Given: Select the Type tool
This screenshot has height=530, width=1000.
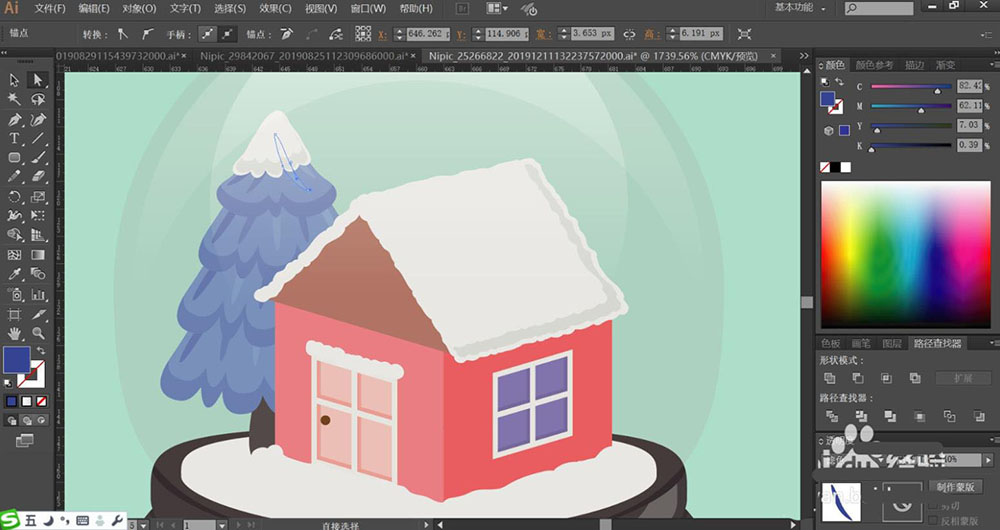Looking at the screenshot, I should (x=14, y=138).
